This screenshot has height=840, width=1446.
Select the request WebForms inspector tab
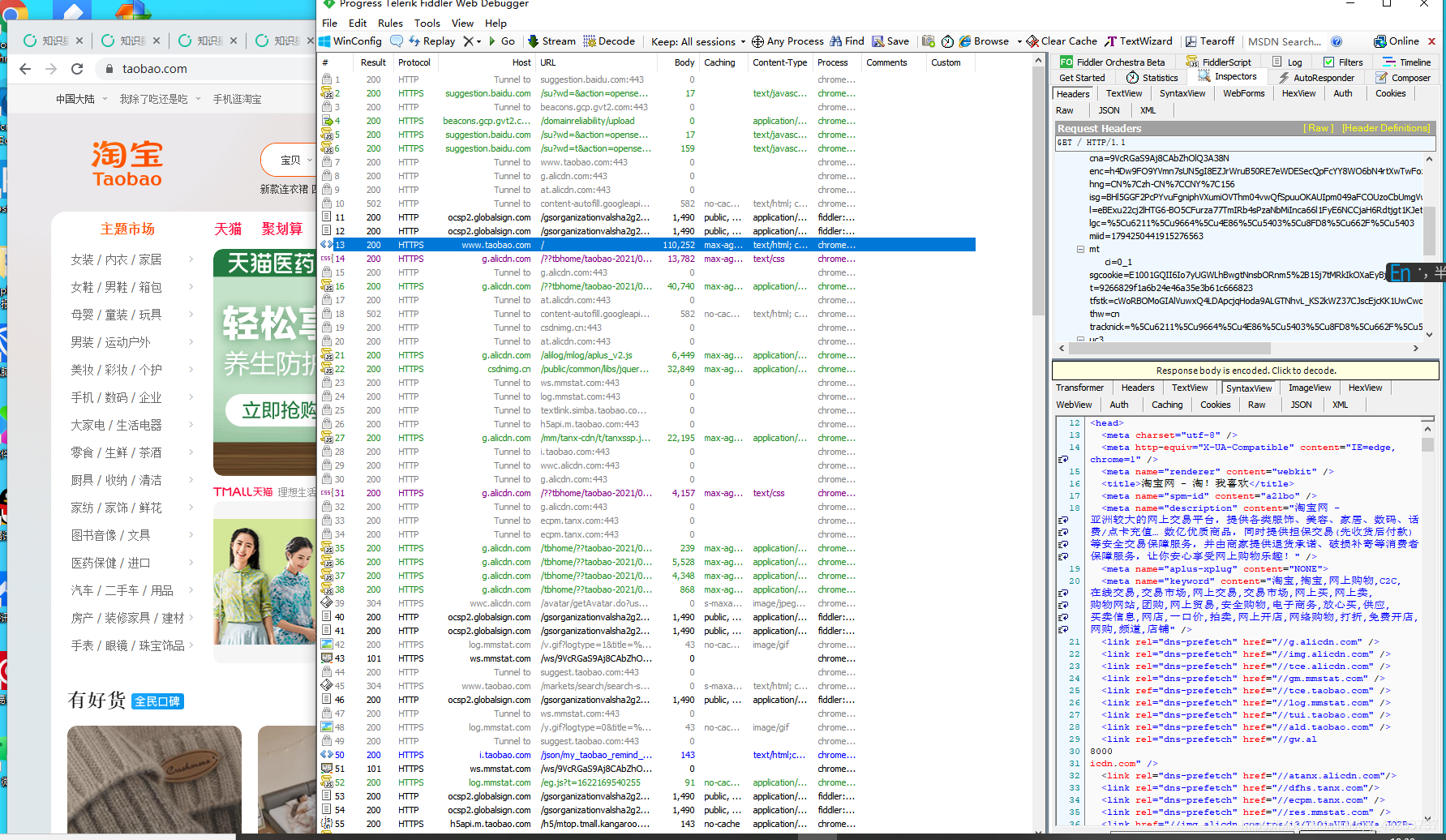(x=1243, y=93)
